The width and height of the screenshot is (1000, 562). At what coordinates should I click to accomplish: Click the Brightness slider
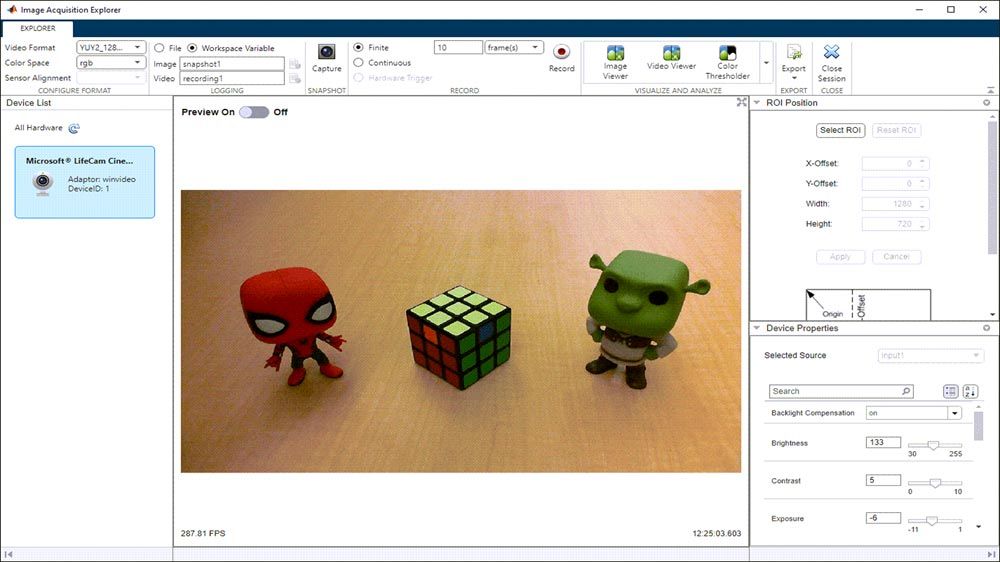tap(934, 444)
